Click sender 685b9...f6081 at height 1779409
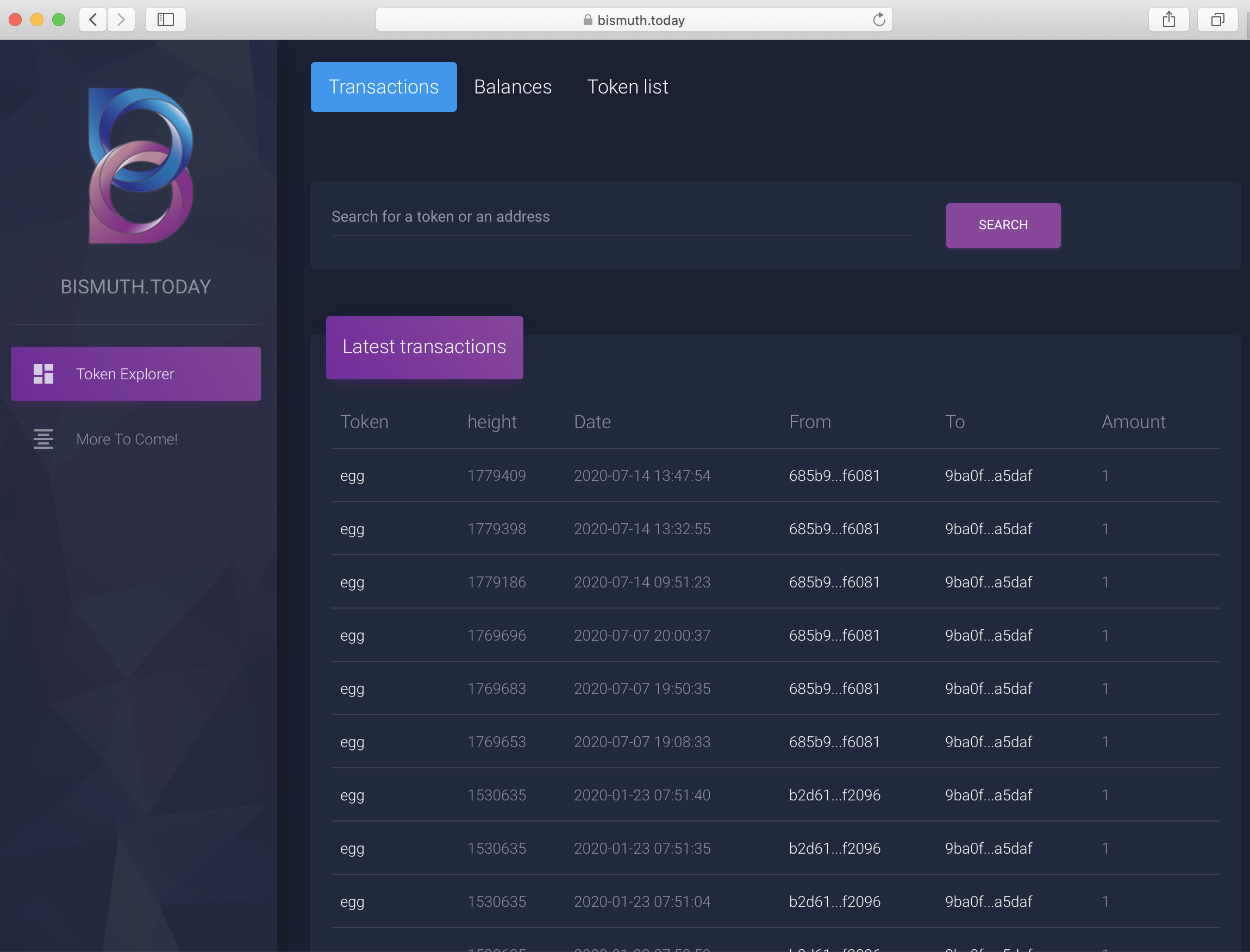The height and width of the screenshot is (952, 1250). (834, 475)
